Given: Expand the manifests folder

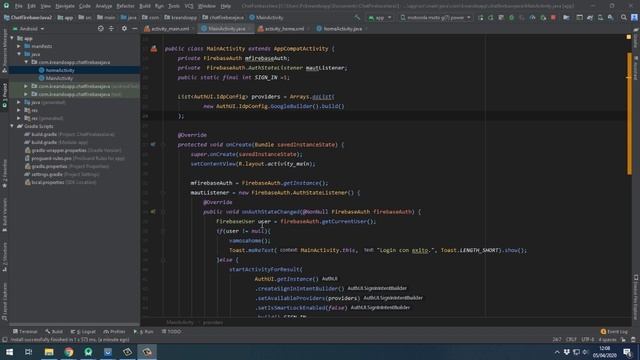Looking at the screenshot, I should (19, 46).
